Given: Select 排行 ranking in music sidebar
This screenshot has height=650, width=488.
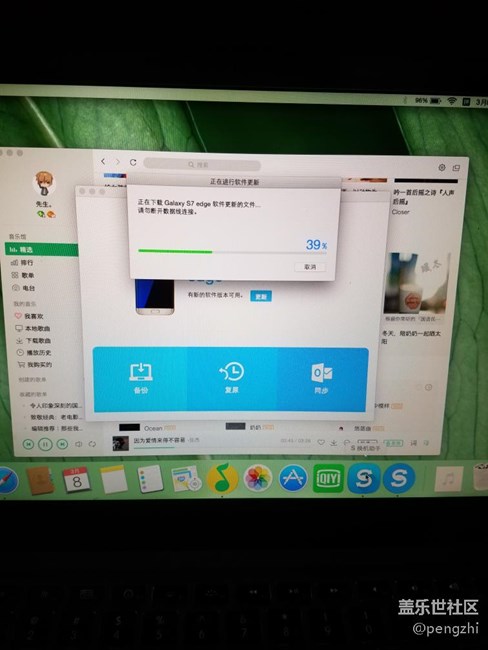Looking at the screenshot, I should tap(22, 262).
